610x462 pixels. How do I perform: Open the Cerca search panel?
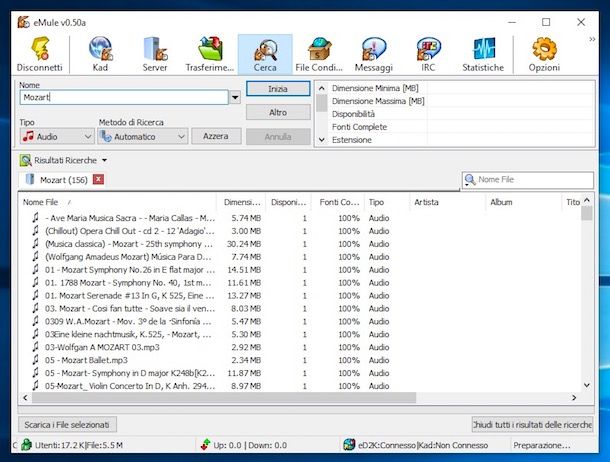click(x=265, y=54)
